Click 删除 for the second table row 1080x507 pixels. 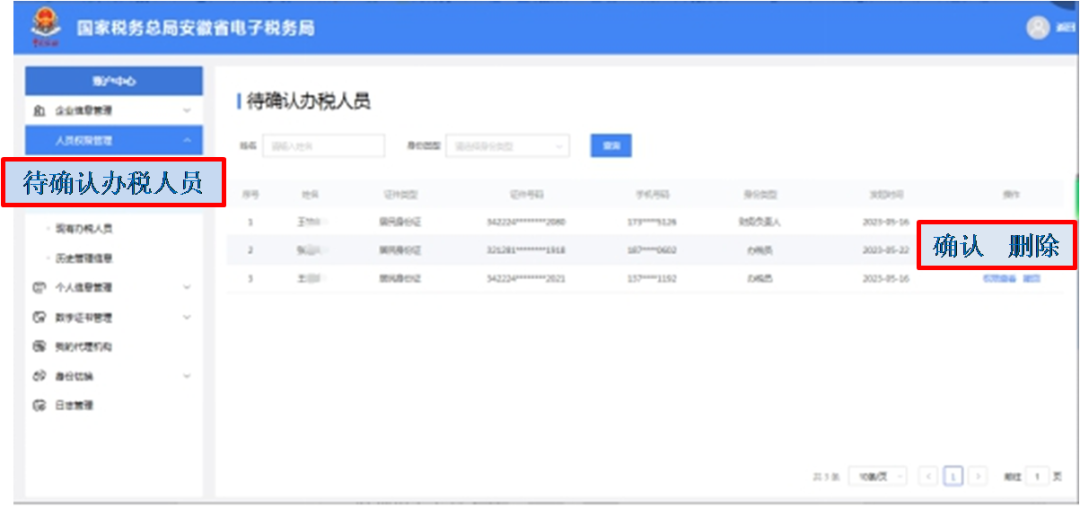(x=1033, y=246)
